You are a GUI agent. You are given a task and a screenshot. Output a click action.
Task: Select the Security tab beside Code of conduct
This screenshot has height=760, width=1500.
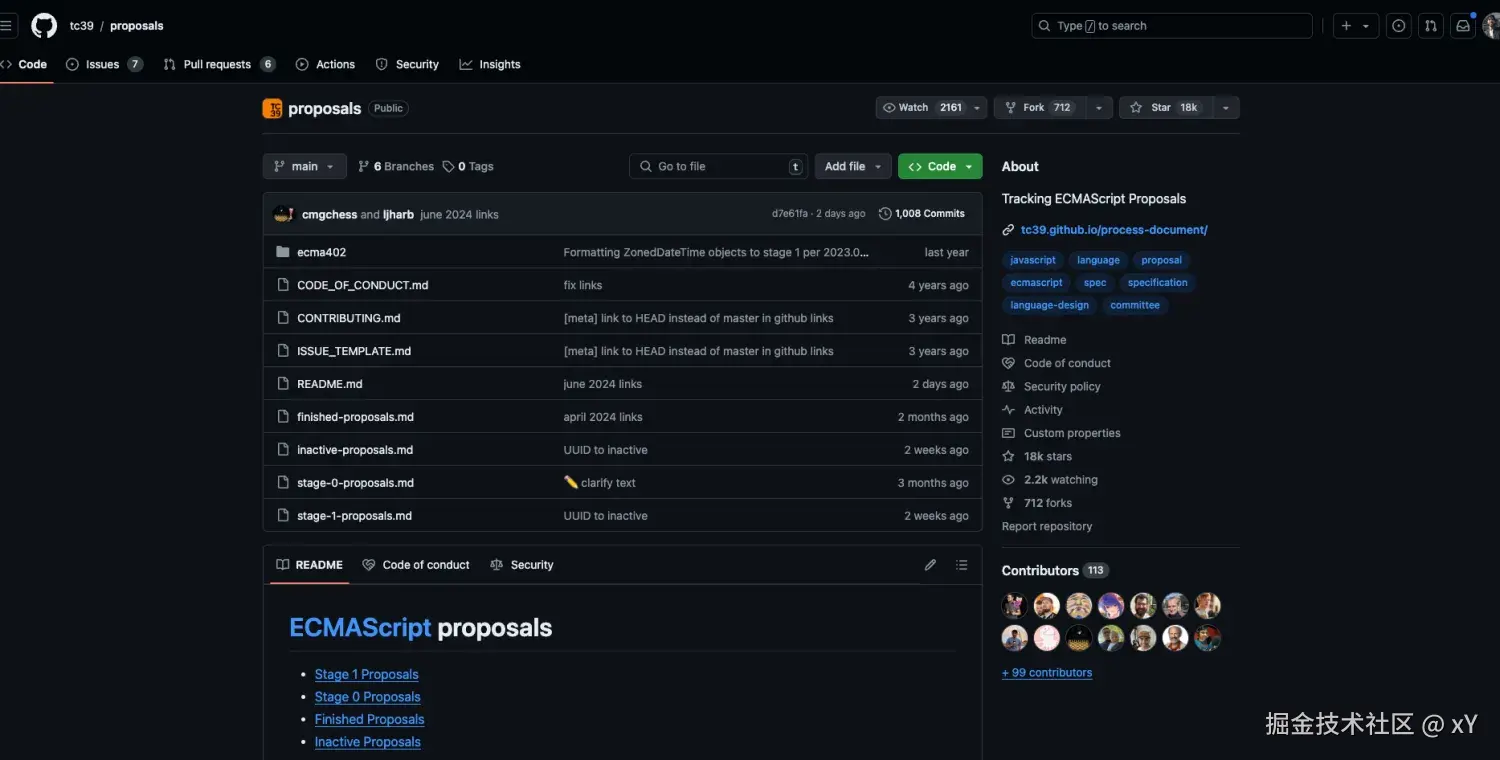522,565
